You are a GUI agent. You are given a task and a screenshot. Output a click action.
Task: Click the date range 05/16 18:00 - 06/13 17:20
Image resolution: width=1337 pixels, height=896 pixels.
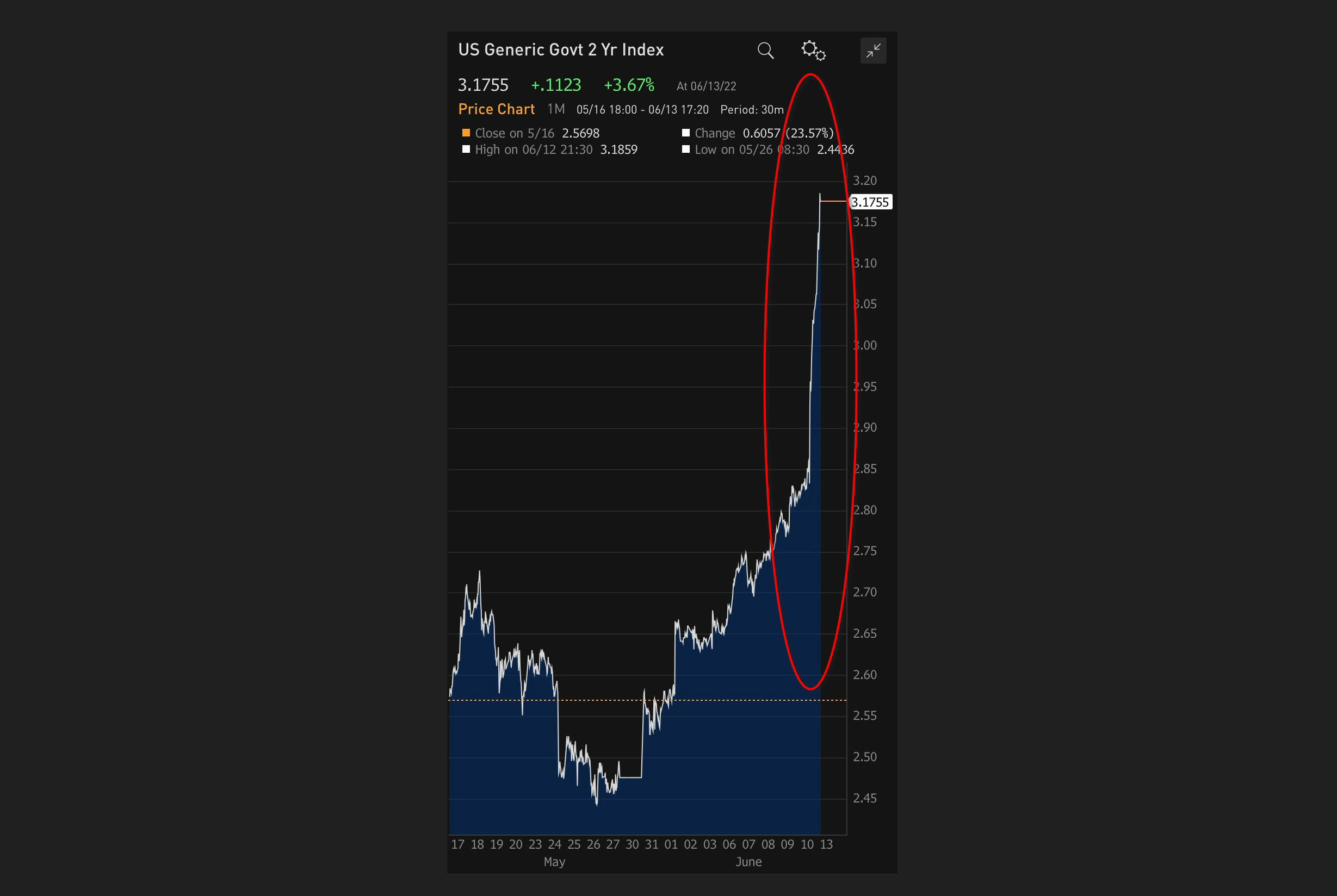pyautogui.click(x=642, y=110)
